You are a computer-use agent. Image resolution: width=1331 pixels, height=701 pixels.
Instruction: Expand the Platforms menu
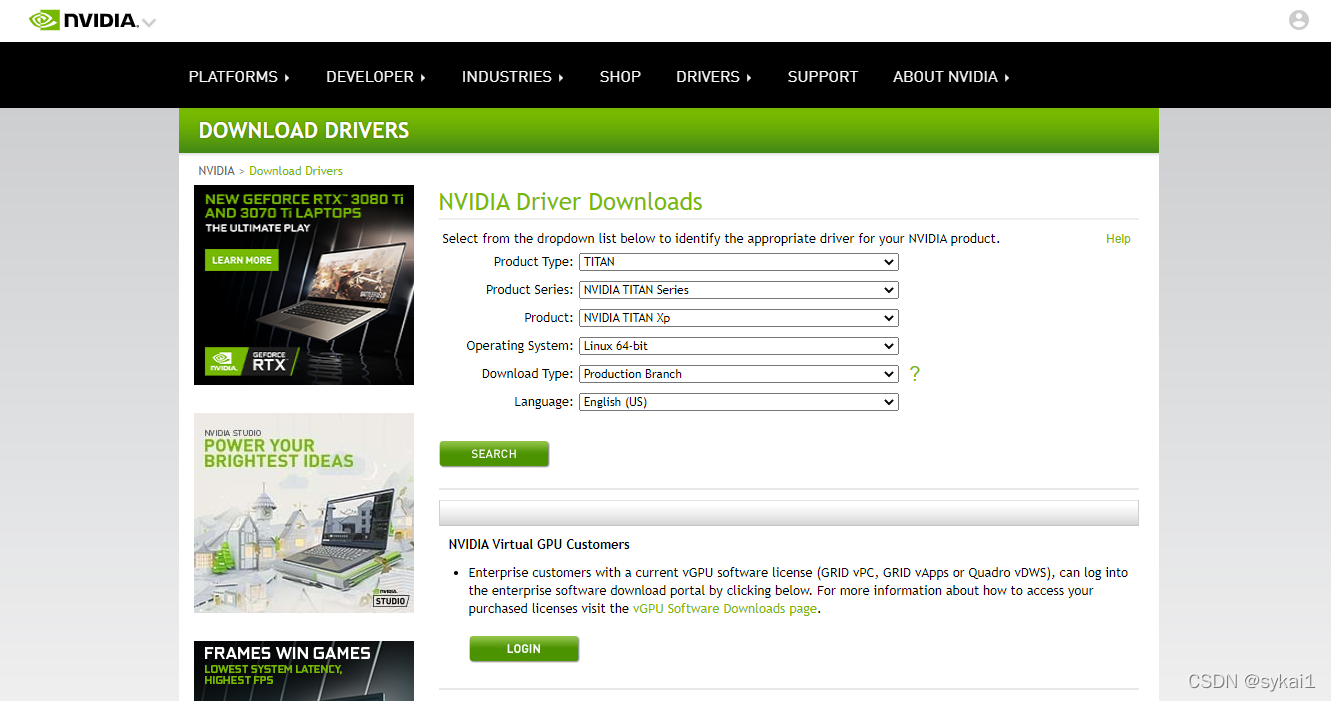pos(239,77)
